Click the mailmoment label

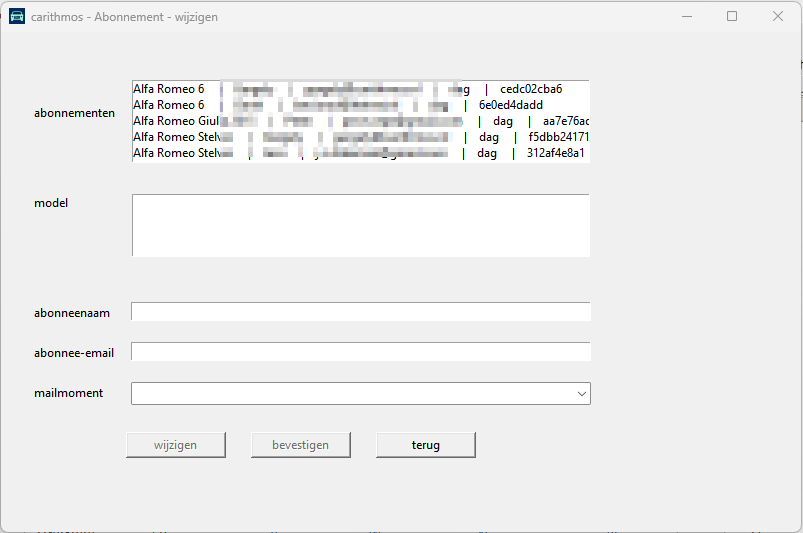click(x=68, y=393)
